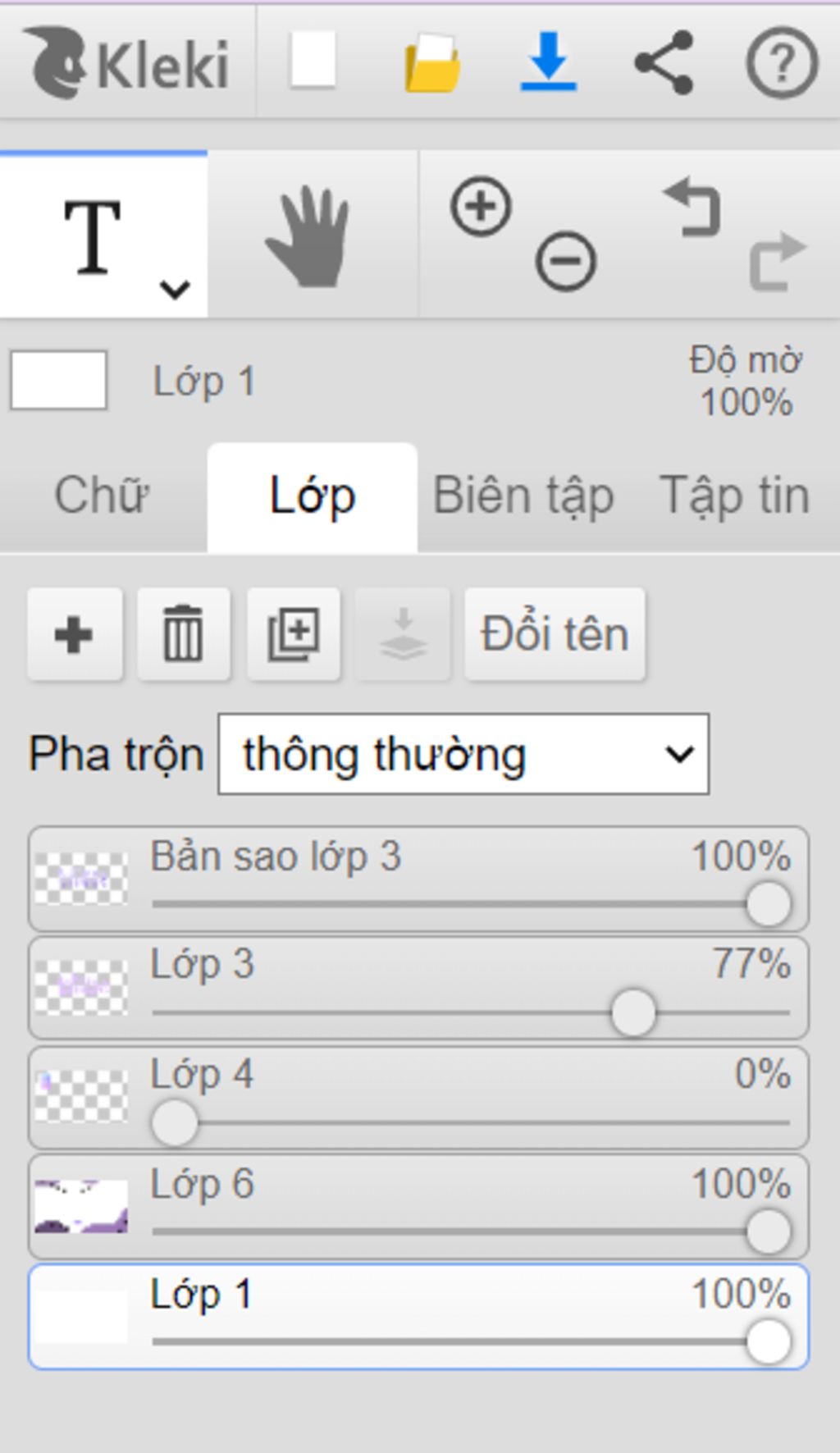
Task: Open an image file via folder icon
Action: tap(432, 62)
